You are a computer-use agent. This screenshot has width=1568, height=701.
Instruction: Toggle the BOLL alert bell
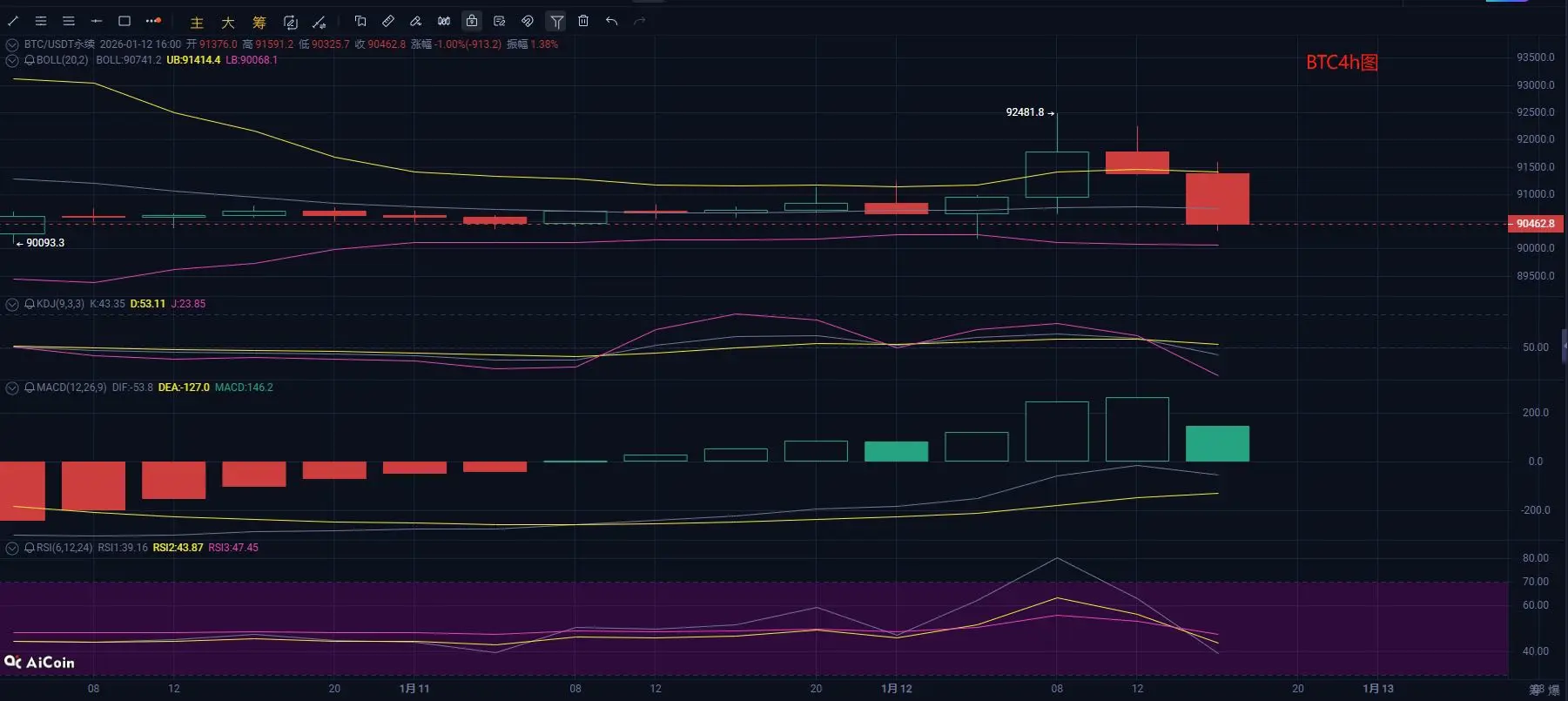coord(30,60)
